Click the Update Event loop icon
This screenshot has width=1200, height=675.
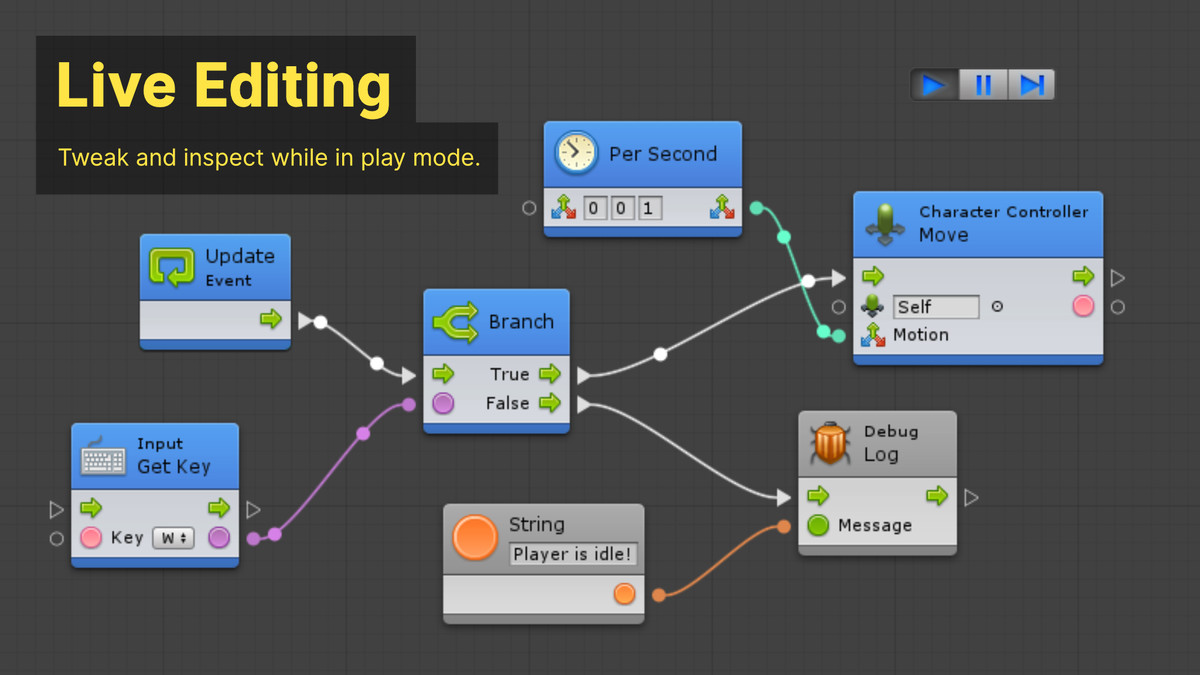coord(172,267)
